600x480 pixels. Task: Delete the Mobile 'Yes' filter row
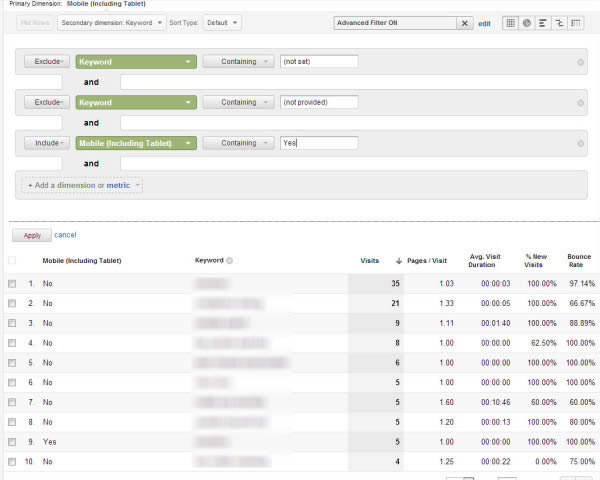(581, 143)
